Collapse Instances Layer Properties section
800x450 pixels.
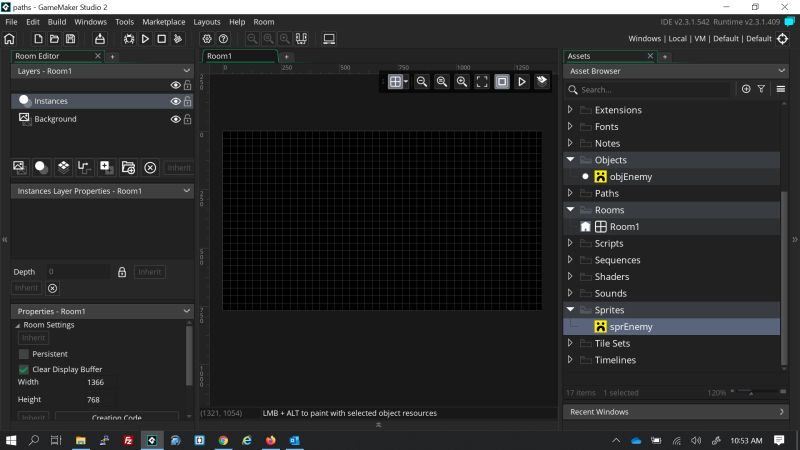pyautogui.click(x=187, y=191)
